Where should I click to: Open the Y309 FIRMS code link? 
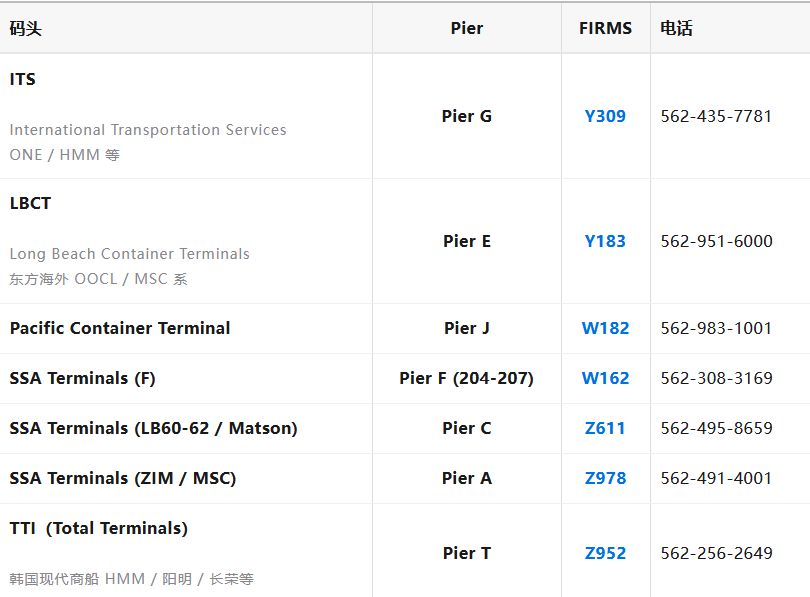[x=605, y=116]
